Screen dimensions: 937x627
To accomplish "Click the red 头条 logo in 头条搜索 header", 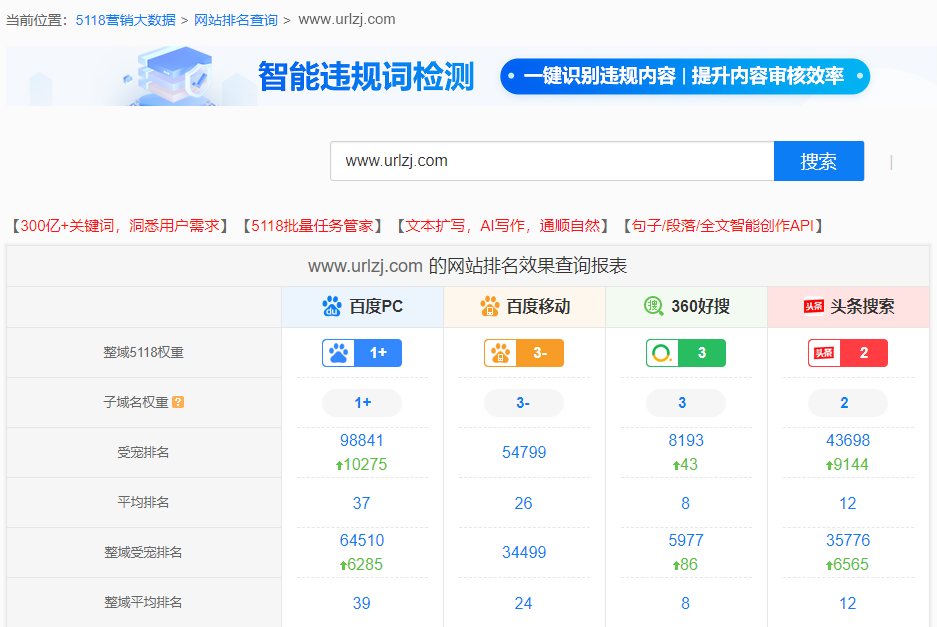I will (810, 307).
